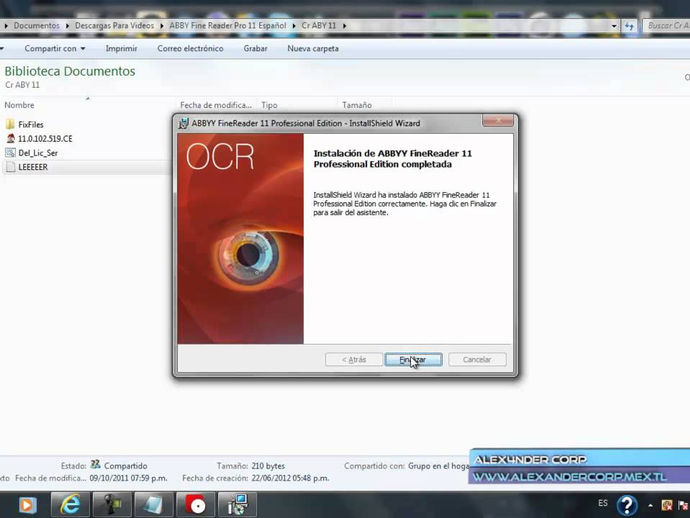
Task: Click Cr ABY 11 in the address path
Action: click(x=319, y=26)
